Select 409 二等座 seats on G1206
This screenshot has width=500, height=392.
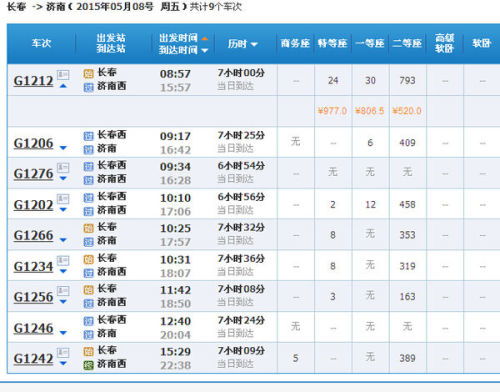pyautogui.click(x=407, y=143)
